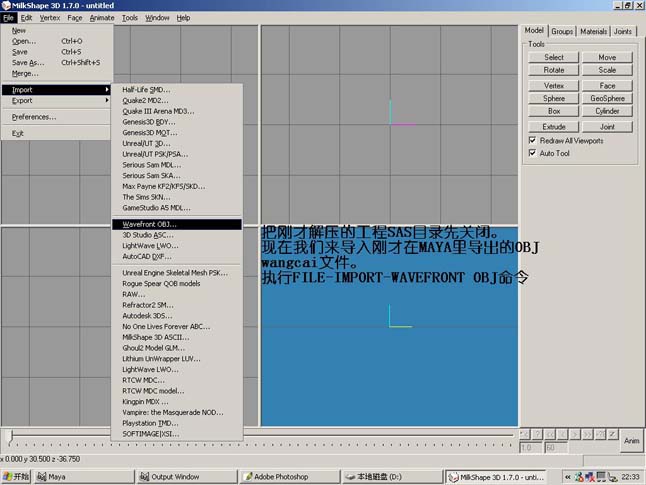Choose Save As... from File menu

(x=56, y=63)
